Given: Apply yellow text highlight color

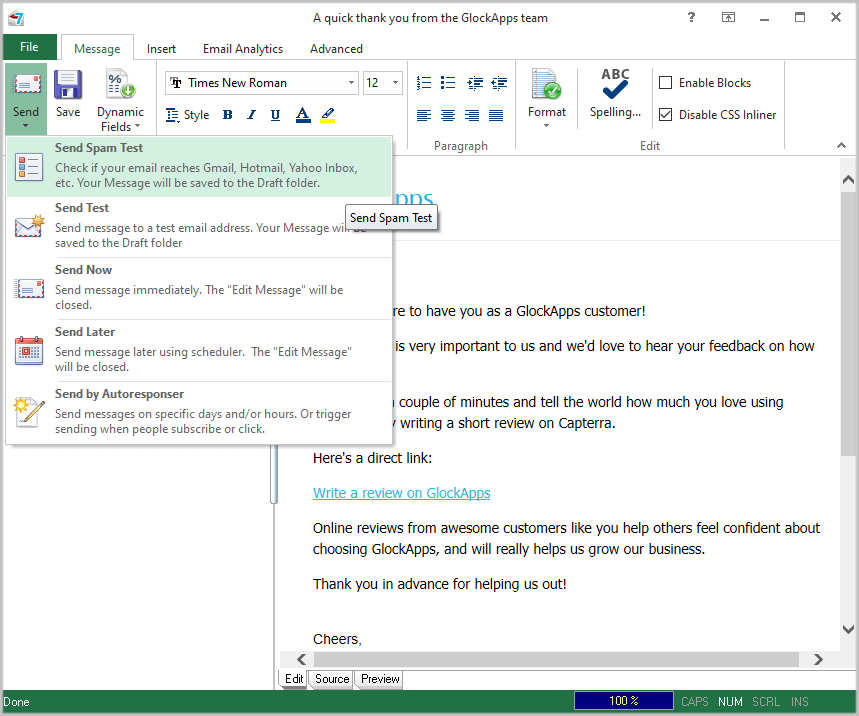Looking at the screenshot, I should [x=328, y=114].
